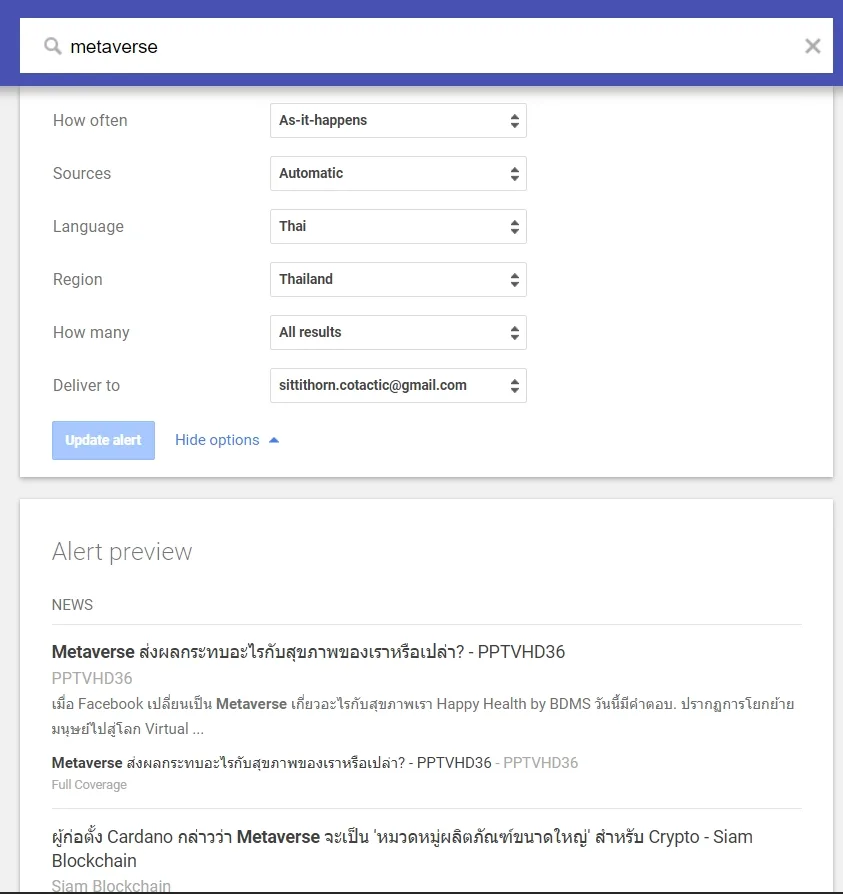Click the arrows icon on the Deliver to selector
This screenshot has height=894, width=843.
click(513, 385)
